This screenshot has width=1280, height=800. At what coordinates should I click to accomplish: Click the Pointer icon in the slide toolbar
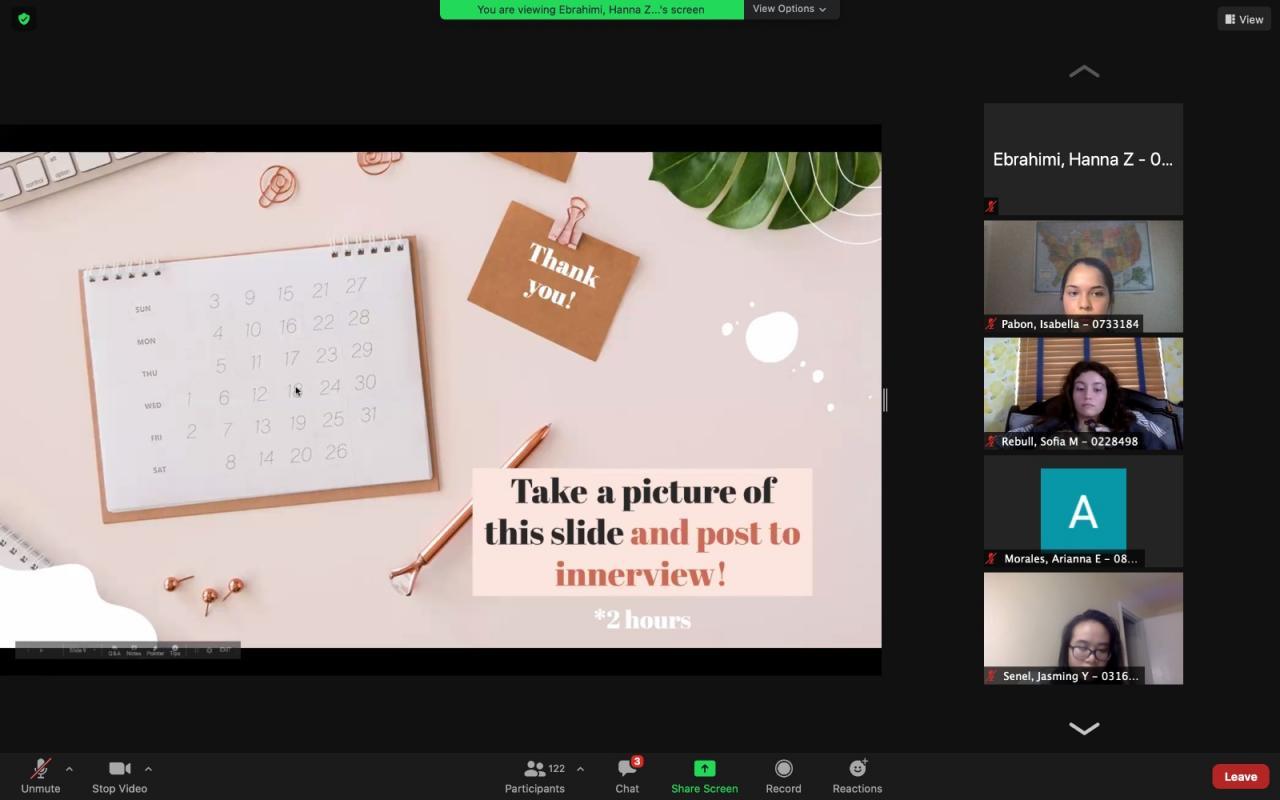(x=155, y=650)
